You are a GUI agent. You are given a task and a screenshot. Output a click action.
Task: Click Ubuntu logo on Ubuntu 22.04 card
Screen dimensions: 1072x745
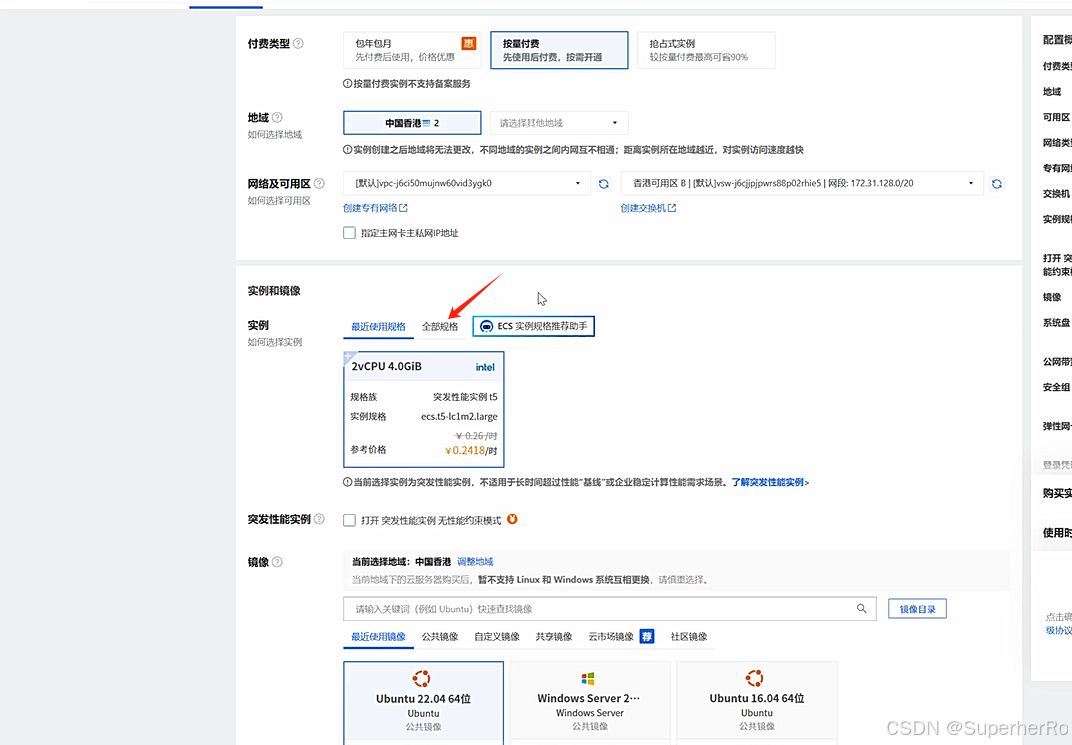coord(421,678)
